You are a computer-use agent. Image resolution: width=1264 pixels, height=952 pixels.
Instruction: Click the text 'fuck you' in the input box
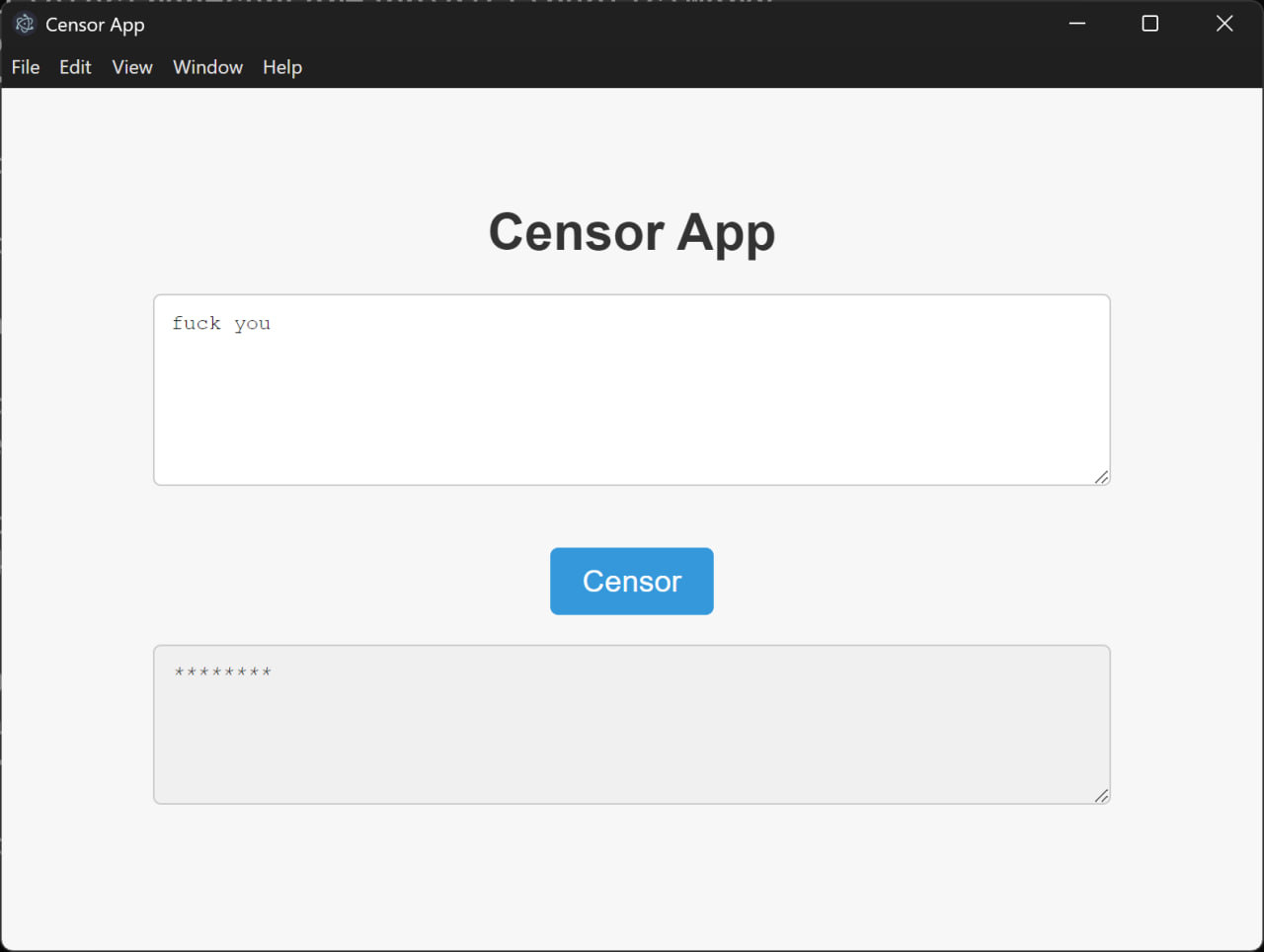coord(221,323)
